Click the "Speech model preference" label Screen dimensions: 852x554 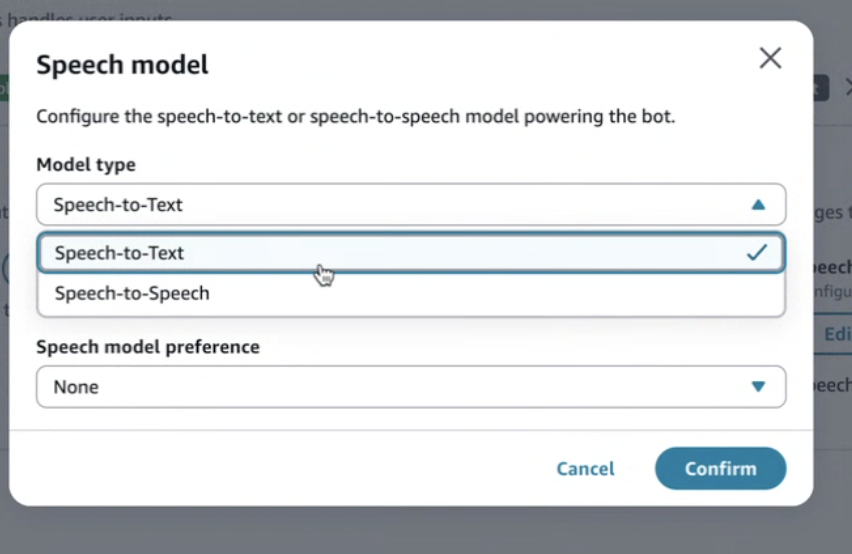pyautogui.click(x=148, y=347)
